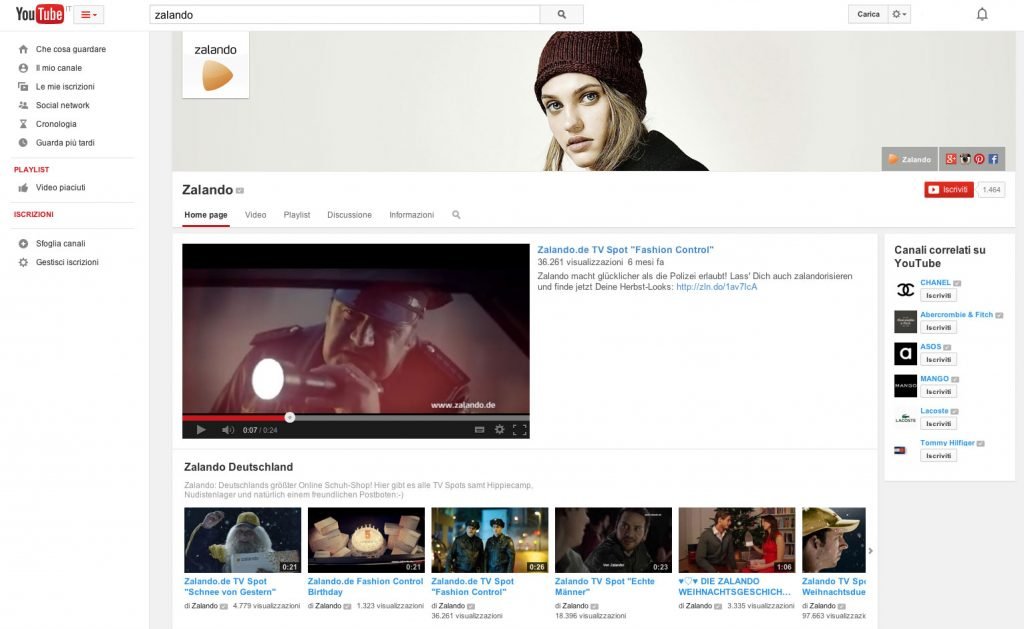Click the Zalando channel avatar logo
Viewport: 1024px width, 629px height.
click(x=216, y=65)
